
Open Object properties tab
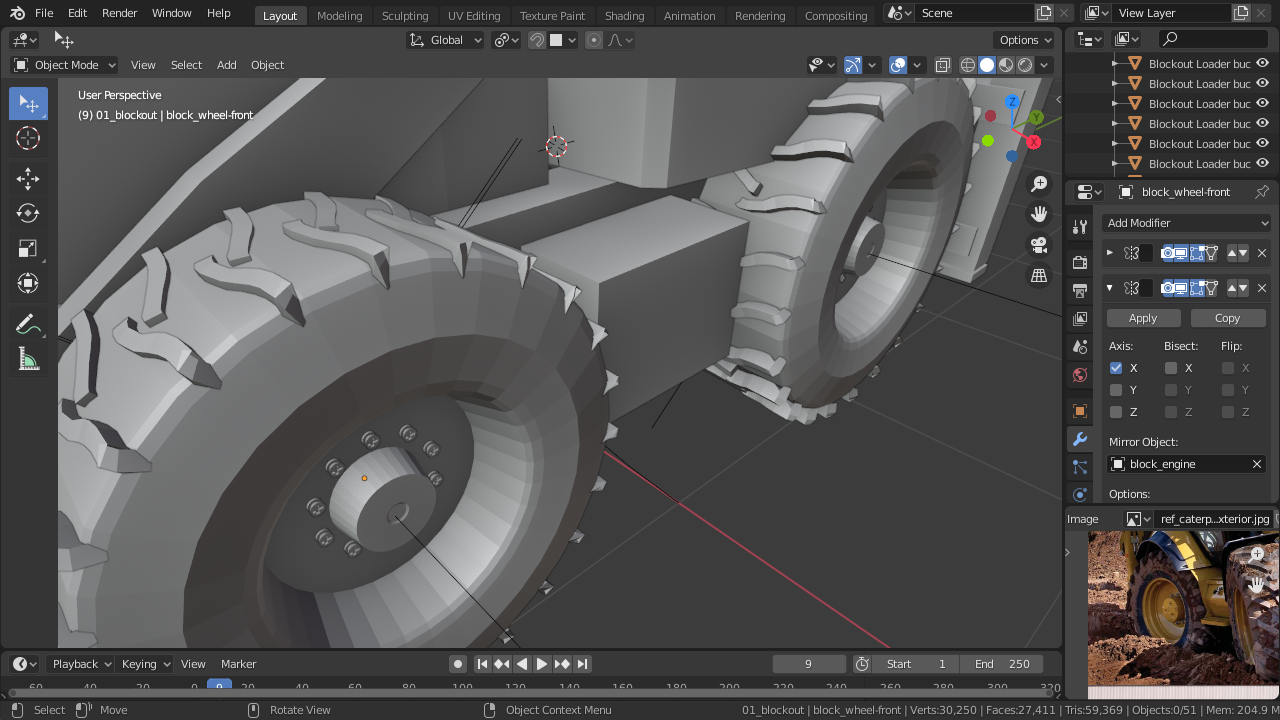1080,411
